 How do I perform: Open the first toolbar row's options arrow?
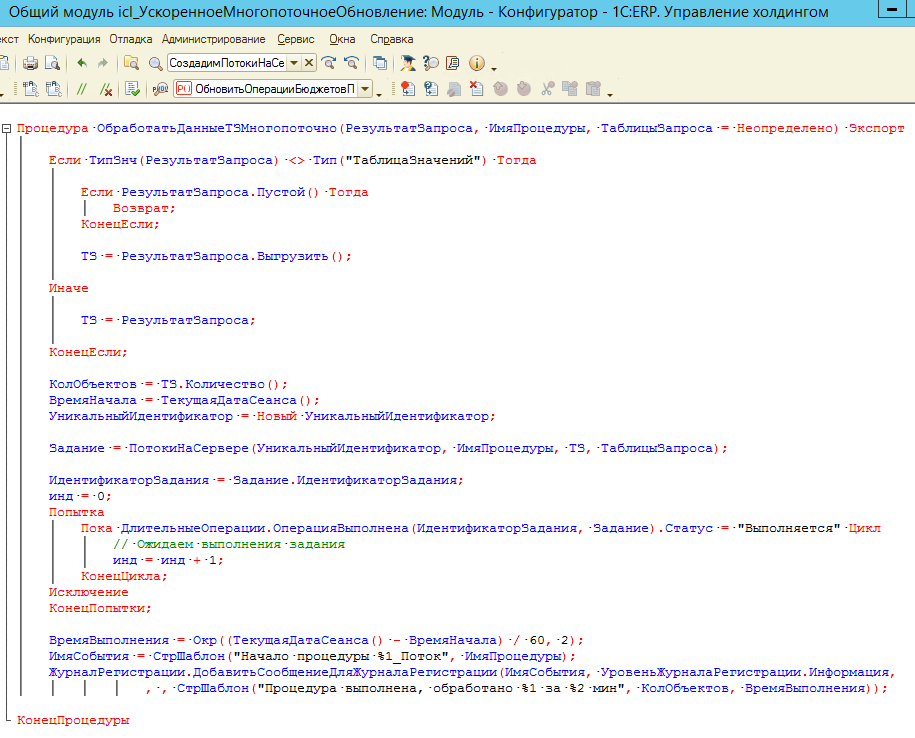[494, 69]
